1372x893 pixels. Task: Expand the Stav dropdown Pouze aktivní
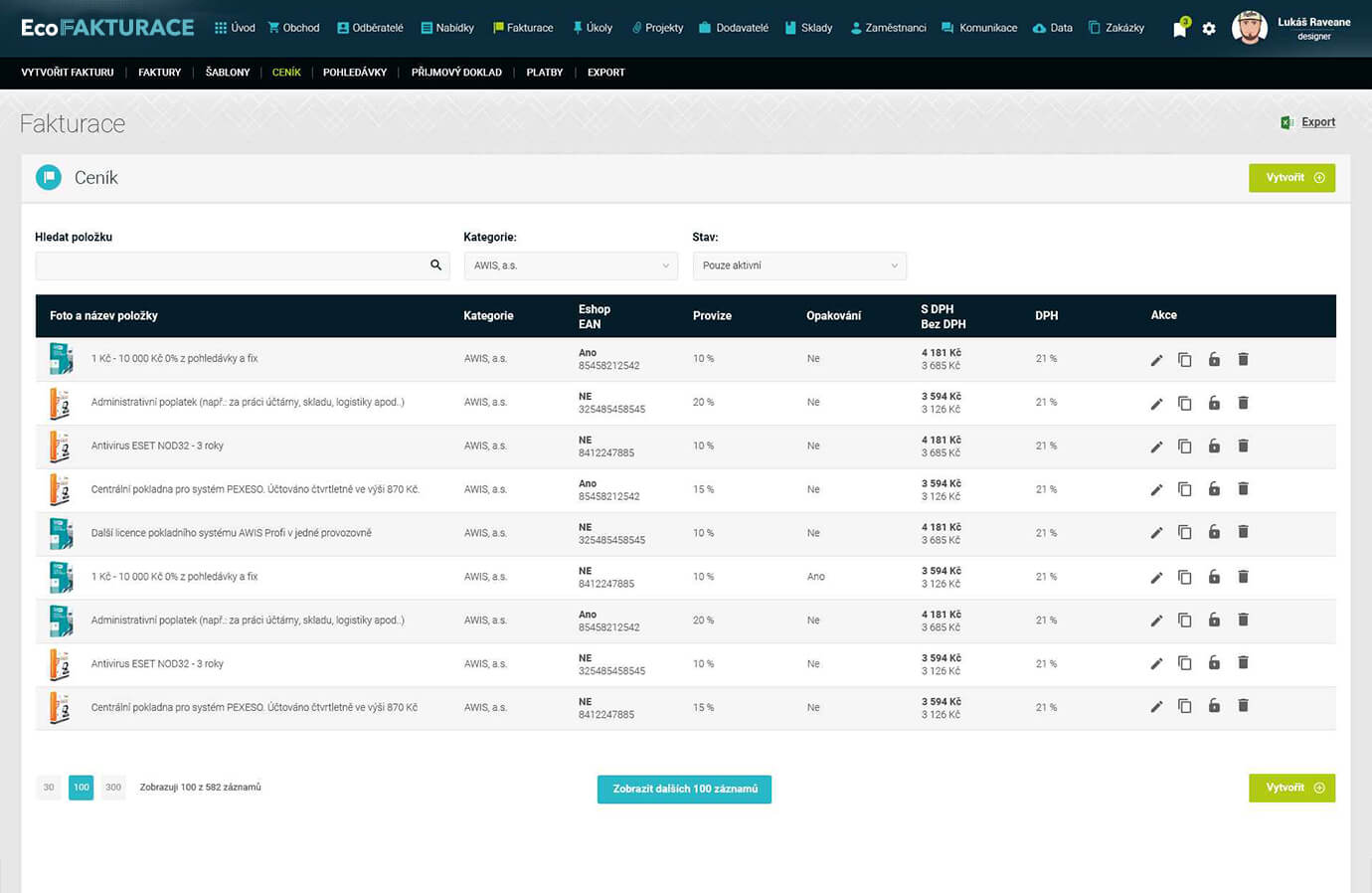[799, 266]
